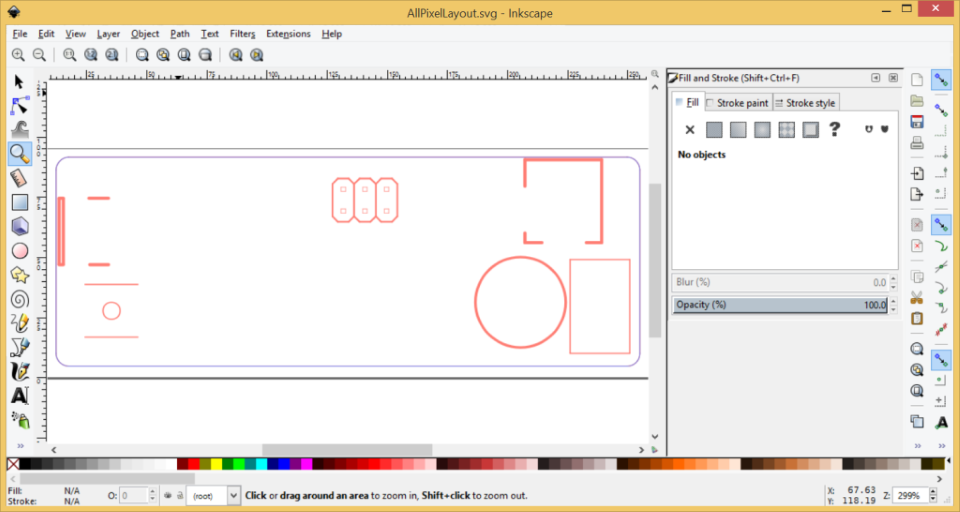Click the Duplicate object icon
This screenshot has width=960, height=512.
point(917,421)
